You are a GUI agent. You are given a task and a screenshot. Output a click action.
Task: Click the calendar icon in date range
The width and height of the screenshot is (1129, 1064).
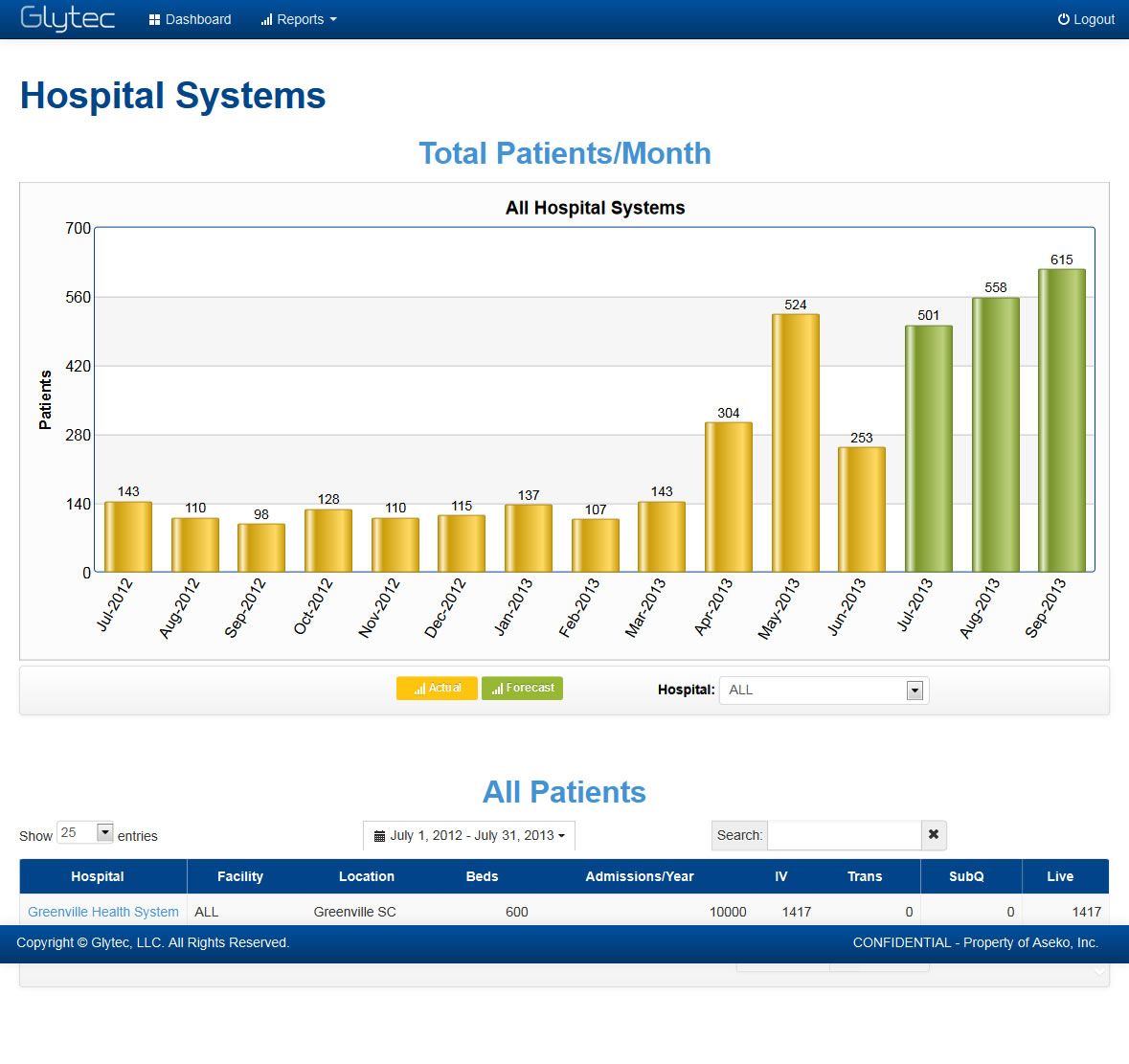tap(379, 835)
